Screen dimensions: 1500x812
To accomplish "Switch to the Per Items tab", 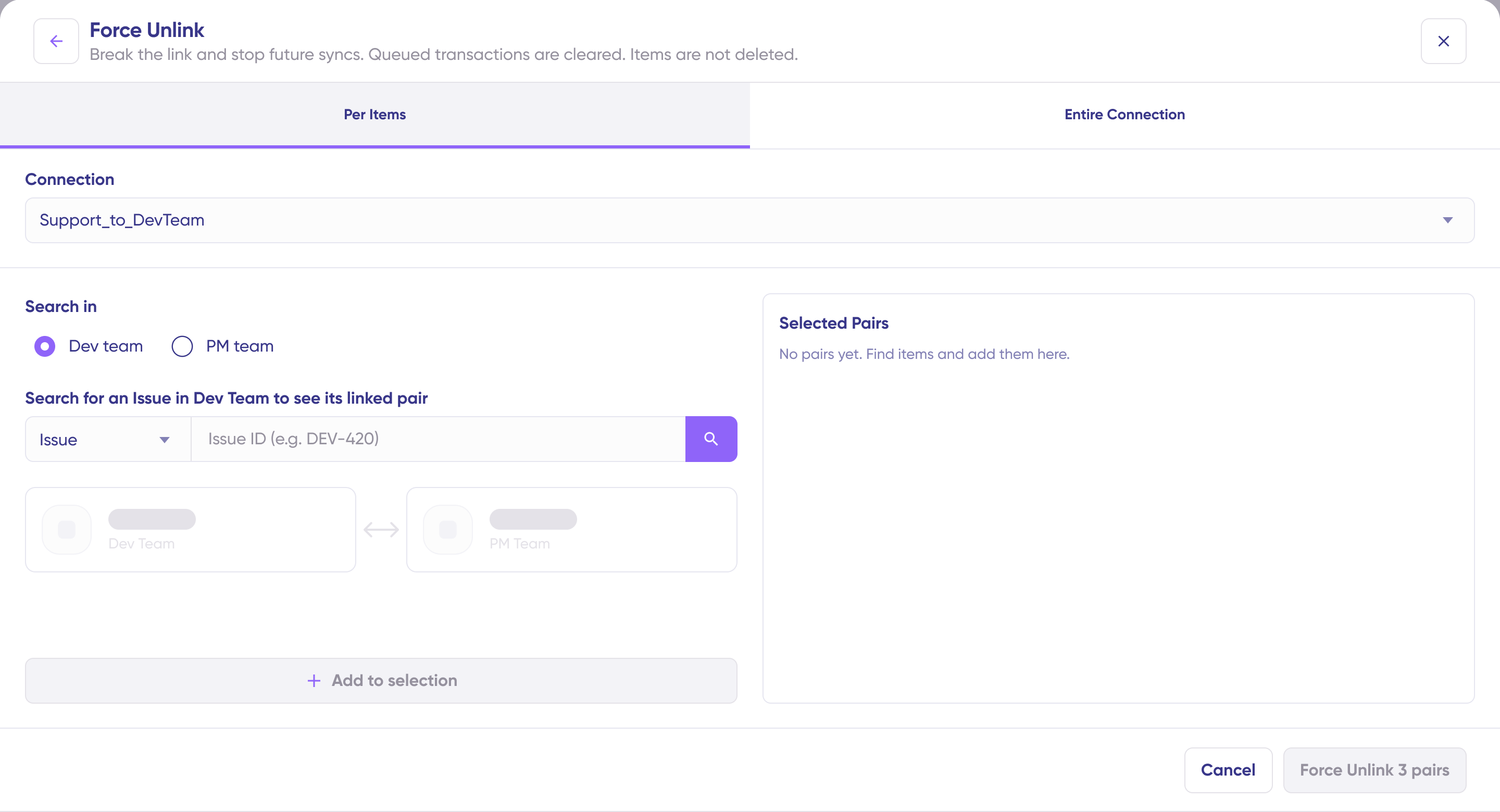I will (374, 114).
